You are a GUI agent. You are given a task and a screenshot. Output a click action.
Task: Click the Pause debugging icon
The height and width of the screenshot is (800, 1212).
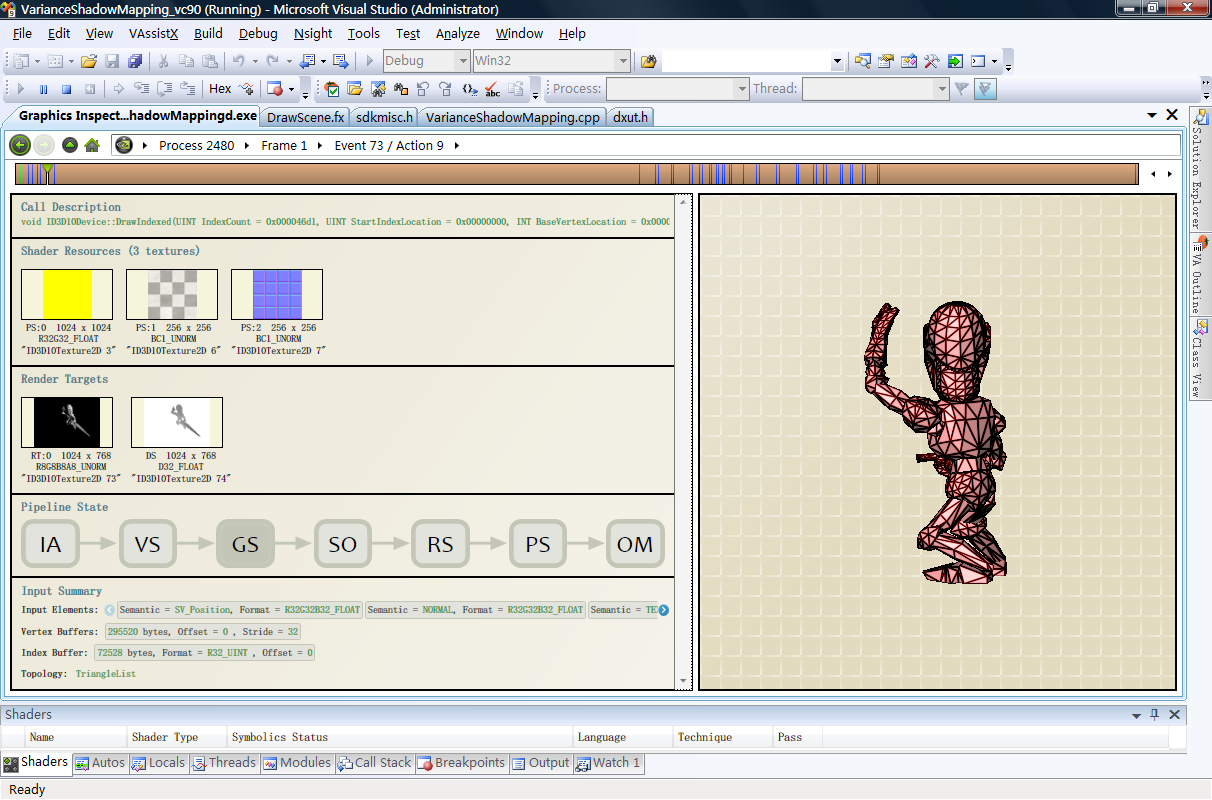tap(43, 89)
